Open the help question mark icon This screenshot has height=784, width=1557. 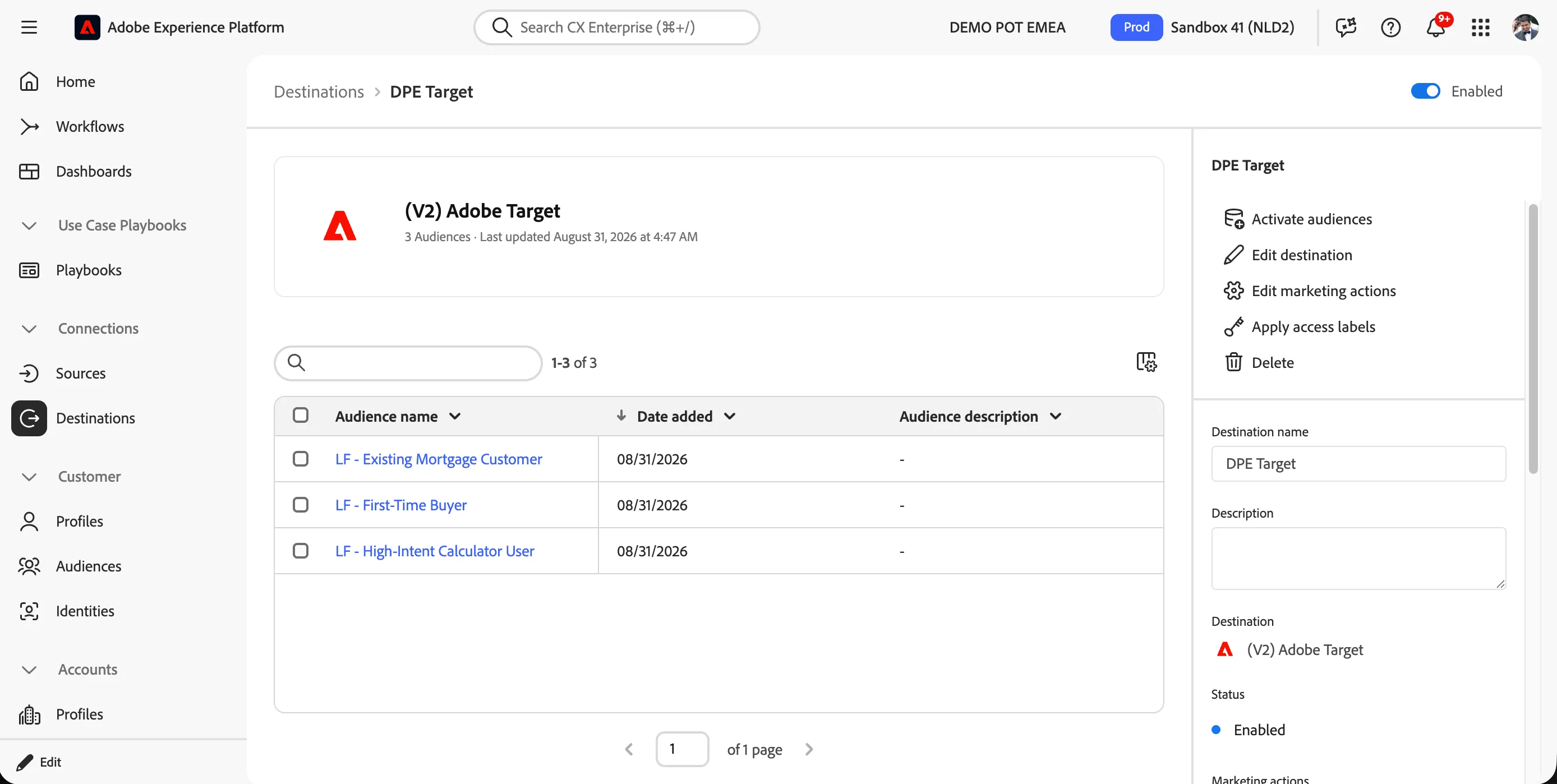point(1390,28)
